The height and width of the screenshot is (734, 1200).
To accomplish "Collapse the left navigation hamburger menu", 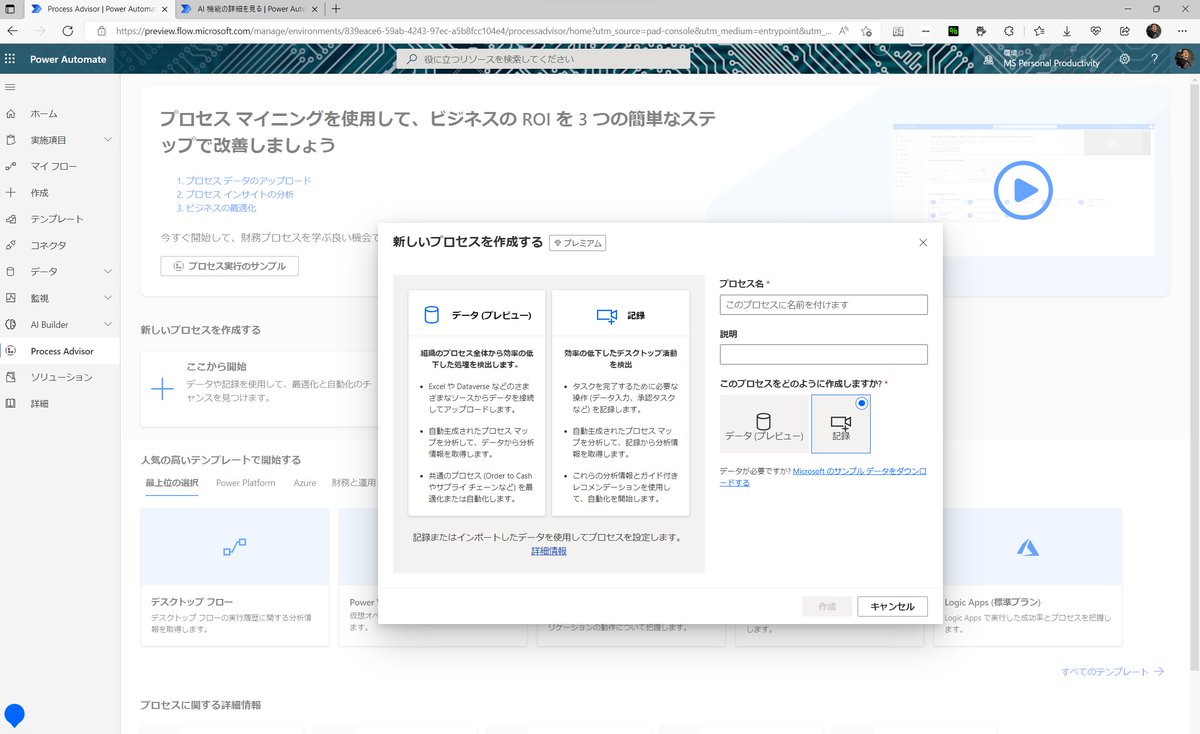I will click(x=11, y=88).
